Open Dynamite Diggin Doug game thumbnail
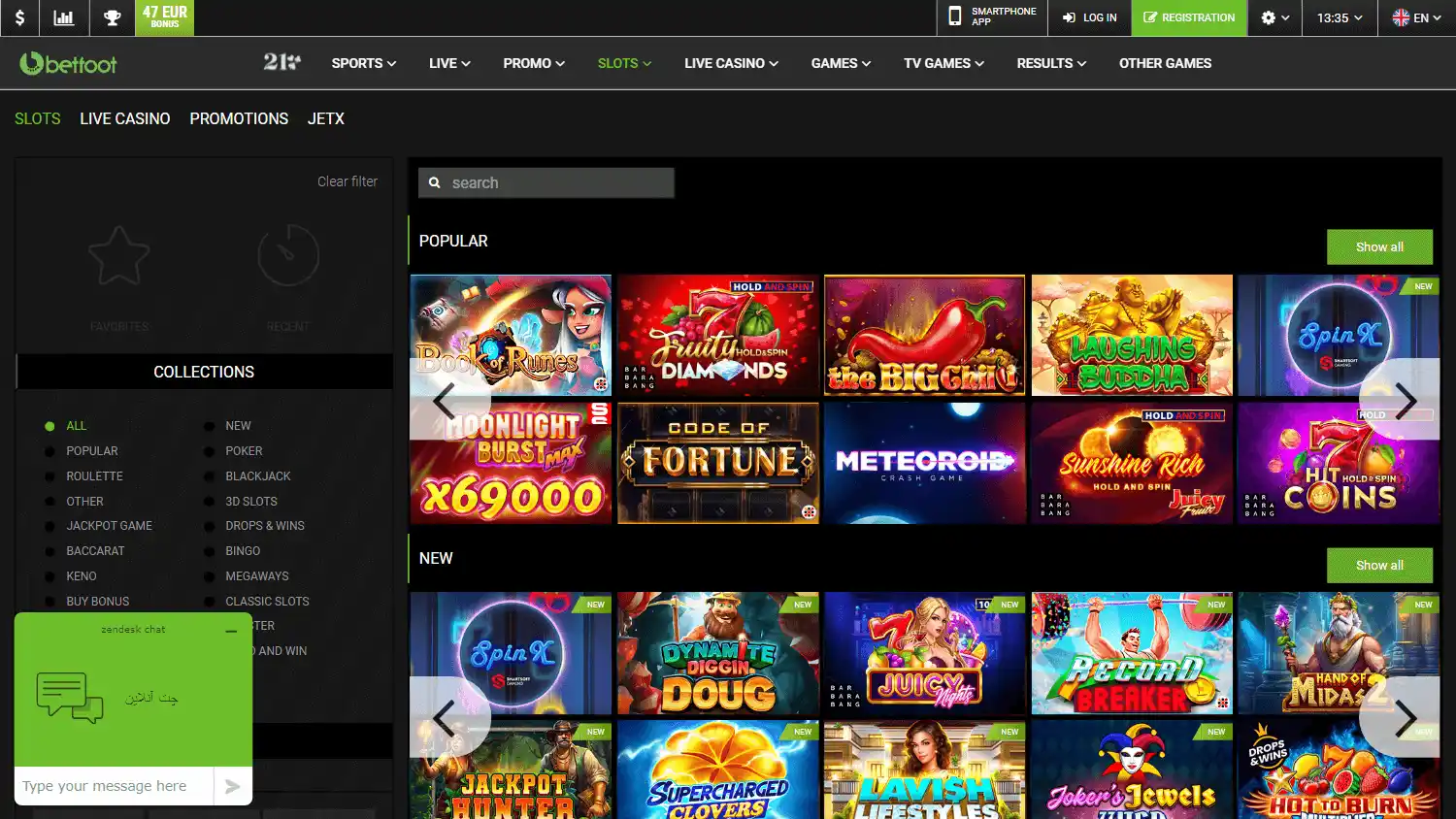This screenshot has height=819, width=1456. (x=718, y=653)
